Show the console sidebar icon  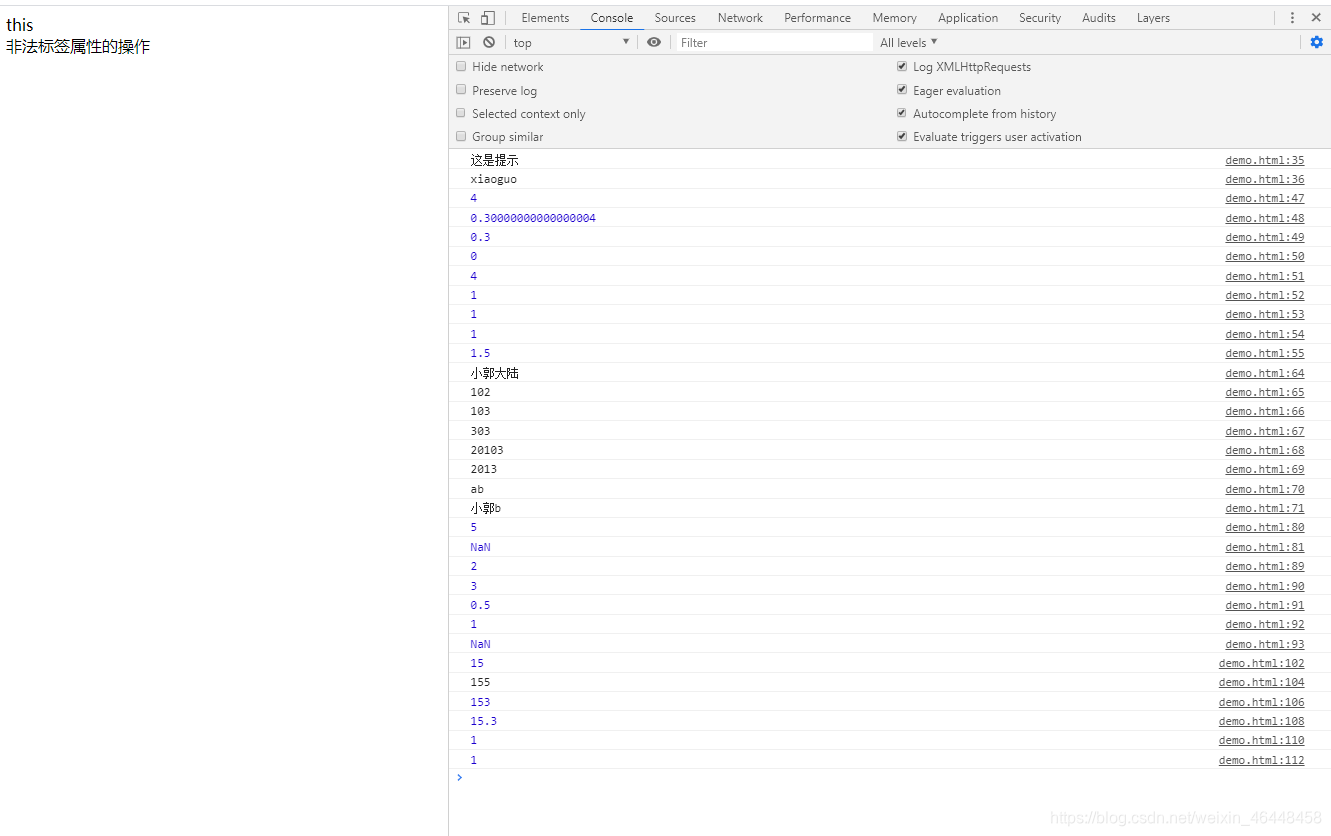pos(463,42)
